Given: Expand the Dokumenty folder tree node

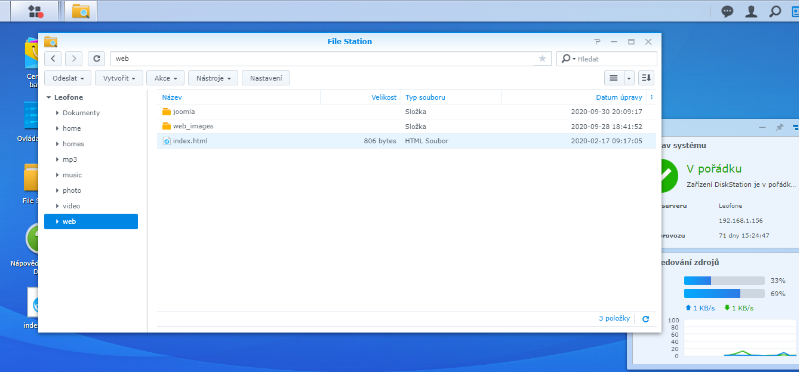Looking at the screenshot, I should coord(57,113).
